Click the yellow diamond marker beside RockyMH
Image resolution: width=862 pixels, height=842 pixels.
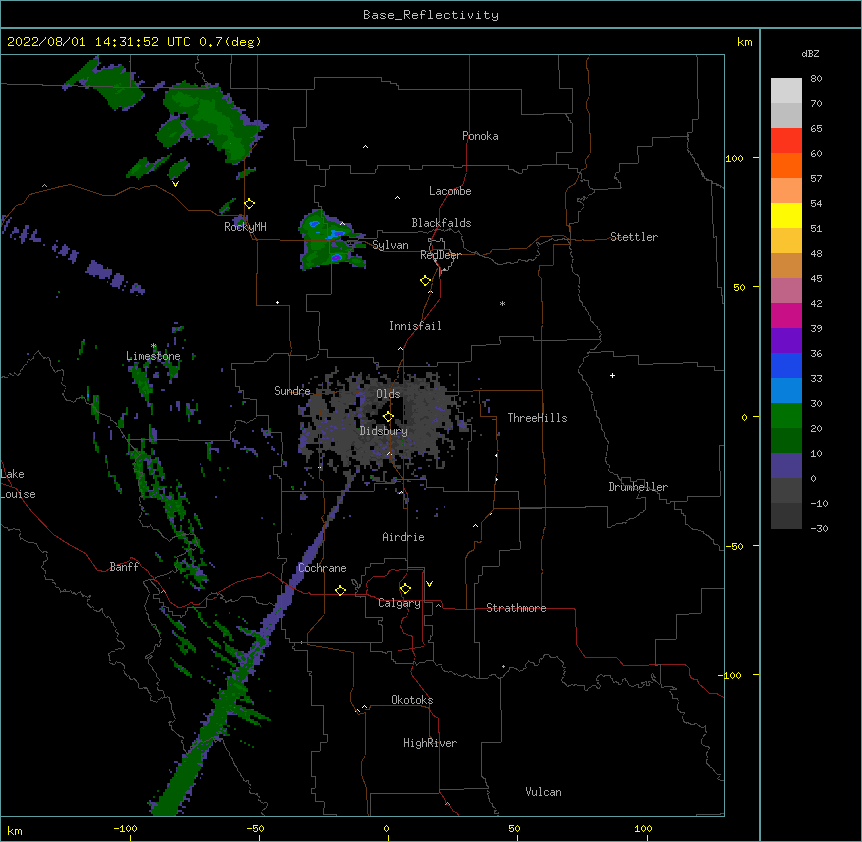pyautogui.click(x=250, y=204)
